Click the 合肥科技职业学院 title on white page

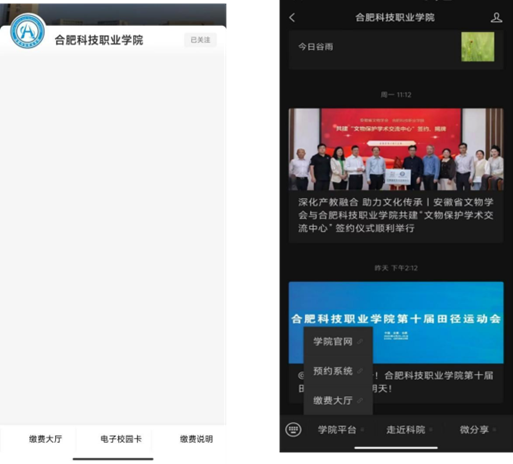[x=99, y=40]
